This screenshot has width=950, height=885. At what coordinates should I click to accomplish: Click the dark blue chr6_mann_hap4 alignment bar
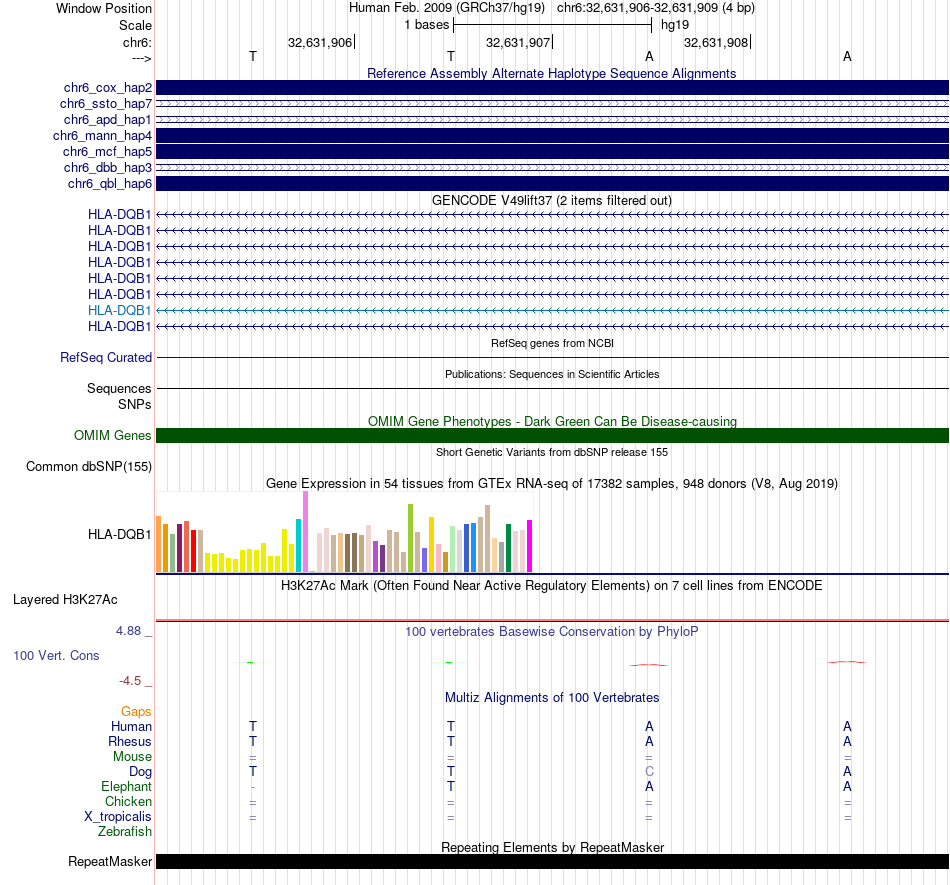pyautogui.click(x=552, y=135)
